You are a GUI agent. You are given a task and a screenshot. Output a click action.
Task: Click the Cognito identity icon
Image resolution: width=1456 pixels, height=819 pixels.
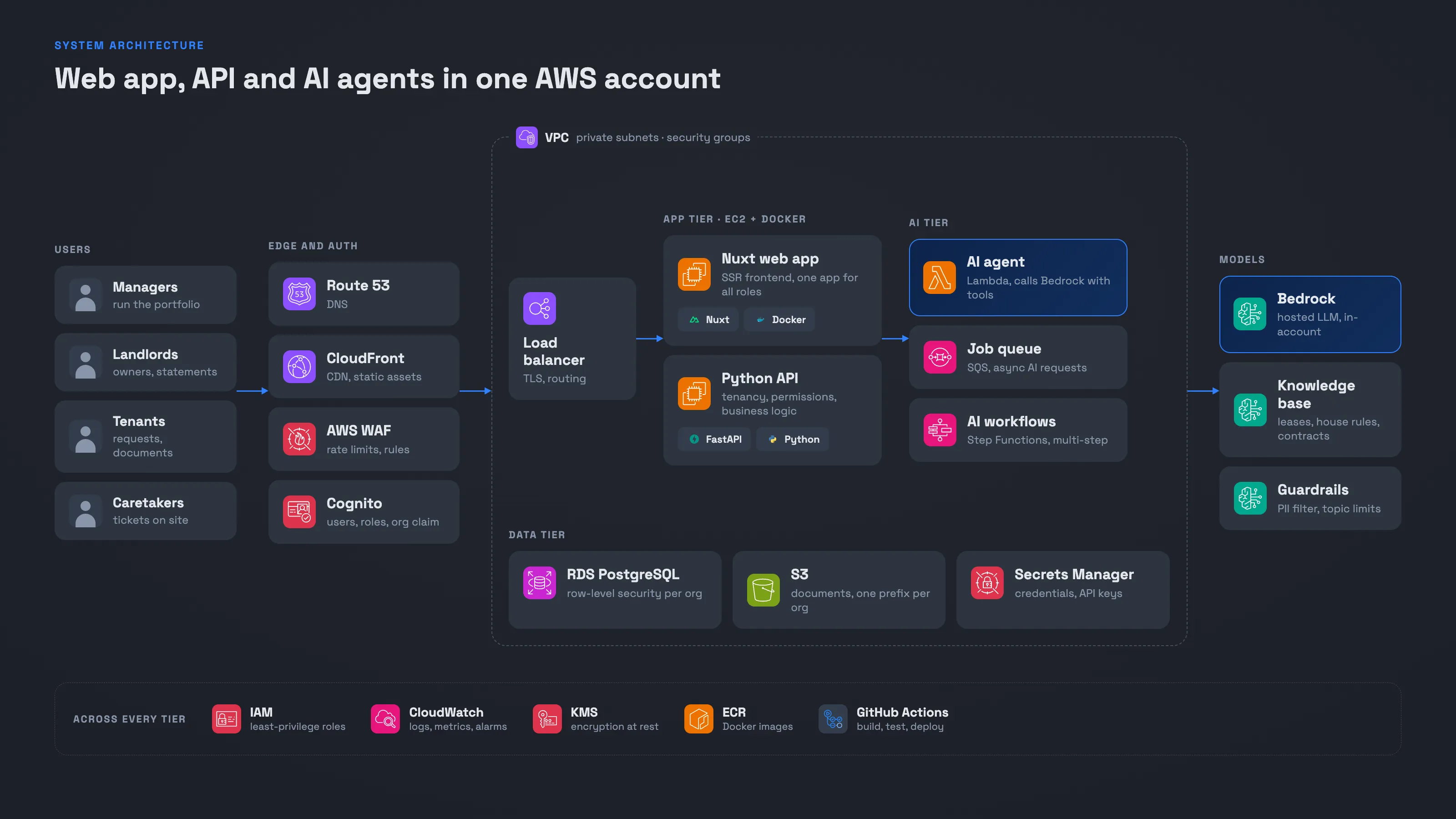pyautogui.click(x=299, y=512)
